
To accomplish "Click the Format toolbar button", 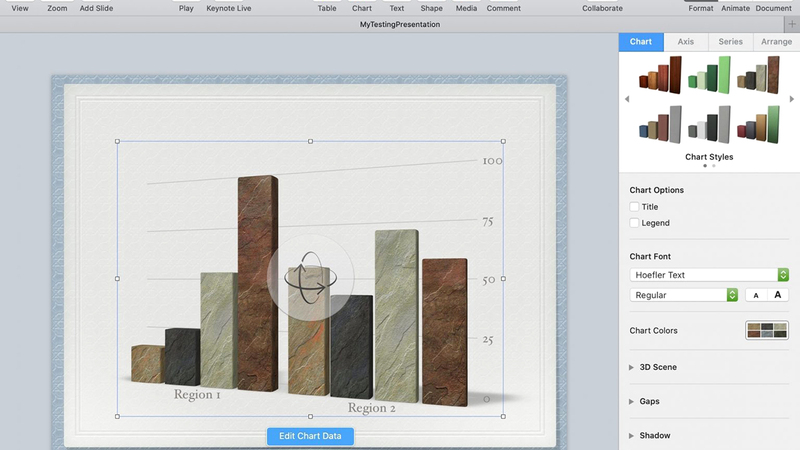I will pos(700,8).
